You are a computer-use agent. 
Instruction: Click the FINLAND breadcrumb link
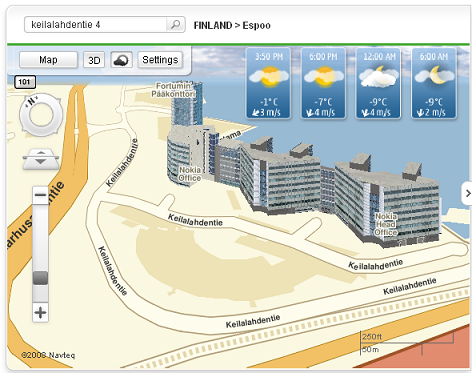pos(213,25)
